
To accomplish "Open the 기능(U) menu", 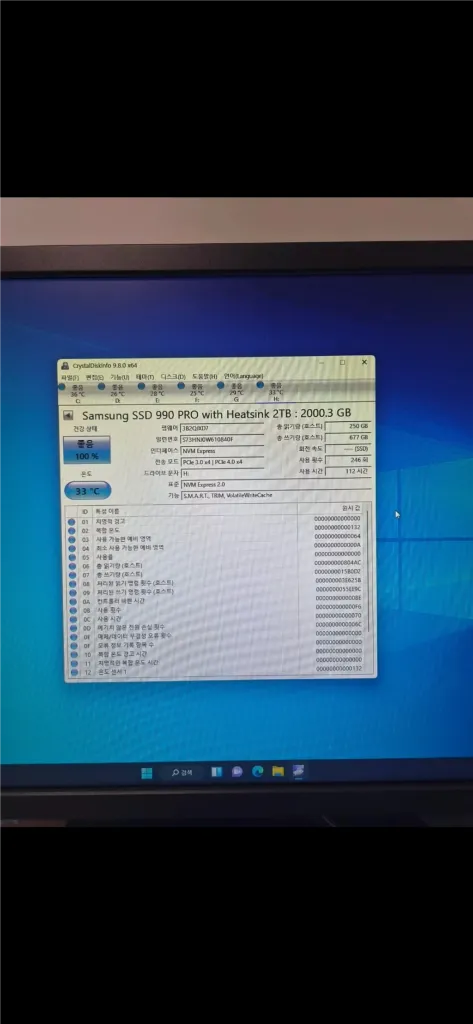I will coord(120,377).
